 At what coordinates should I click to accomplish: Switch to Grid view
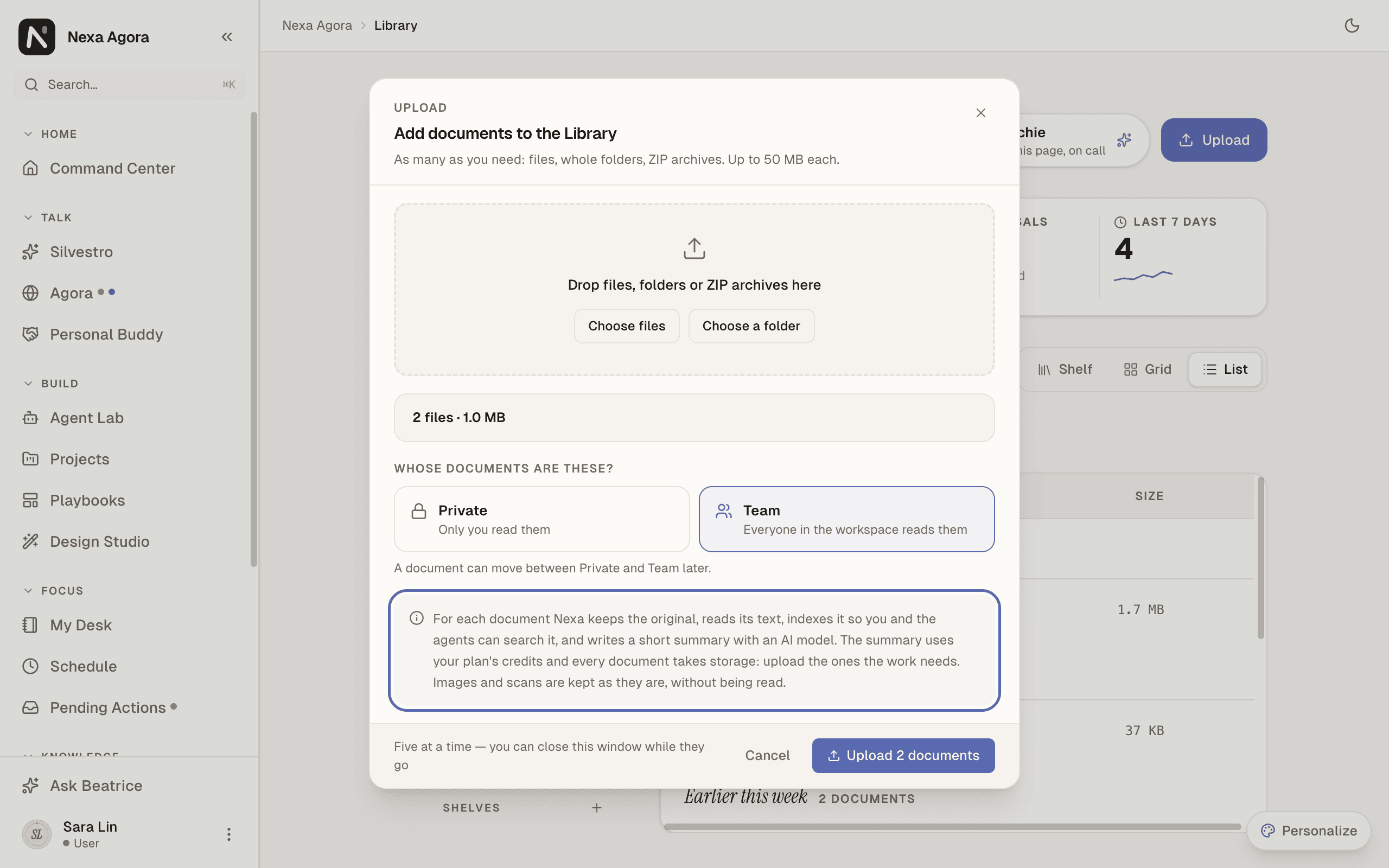[x=1147, y=369]
